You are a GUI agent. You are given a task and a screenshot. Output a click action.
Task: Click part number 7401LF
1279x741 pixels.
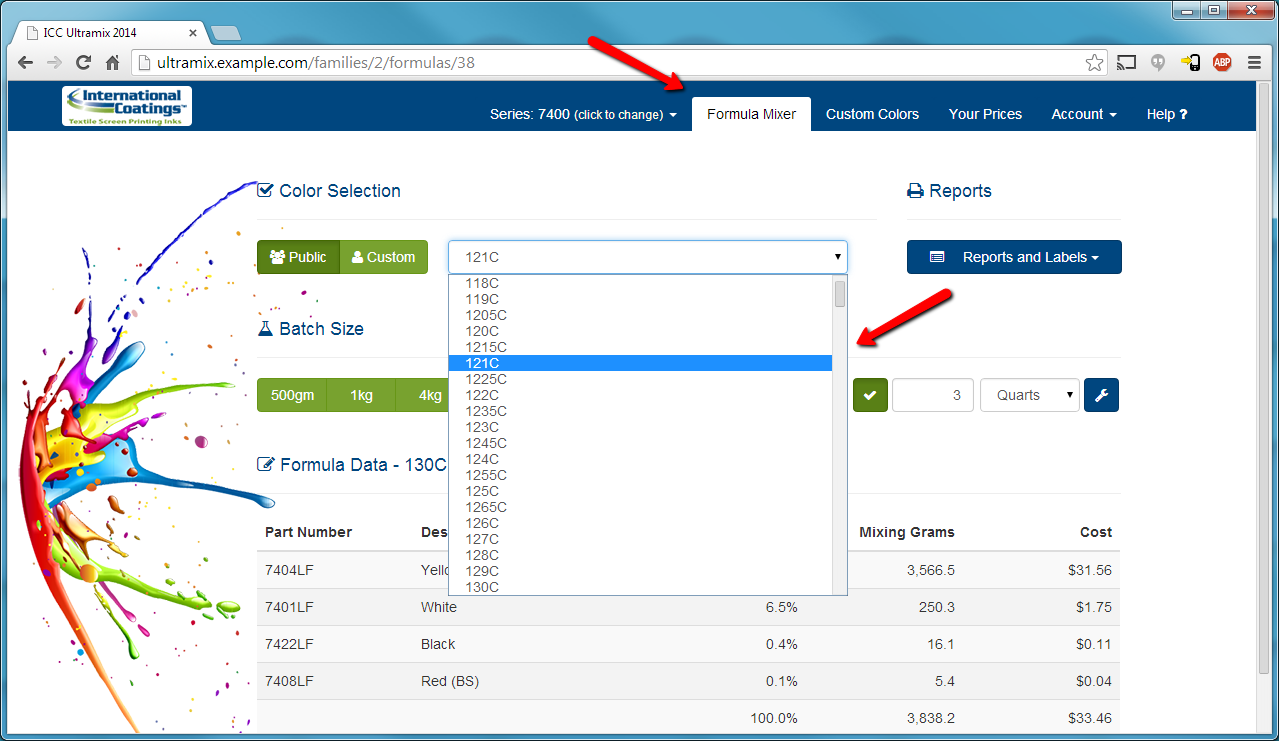pyautogui.click(x=289, y=607)
